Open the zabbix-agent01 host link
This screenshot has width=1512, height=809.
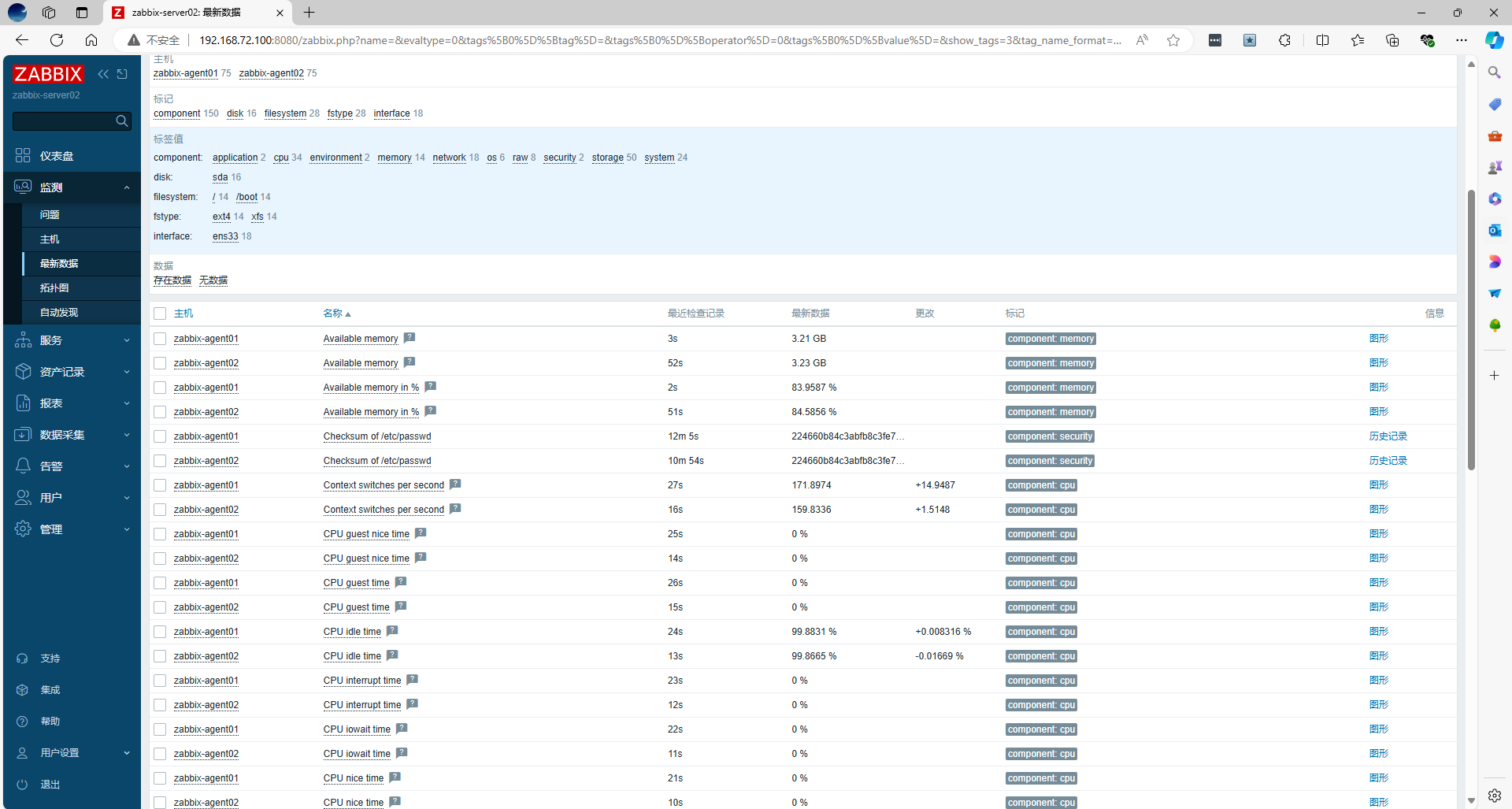pyautogui.click(x=206, y=338)
